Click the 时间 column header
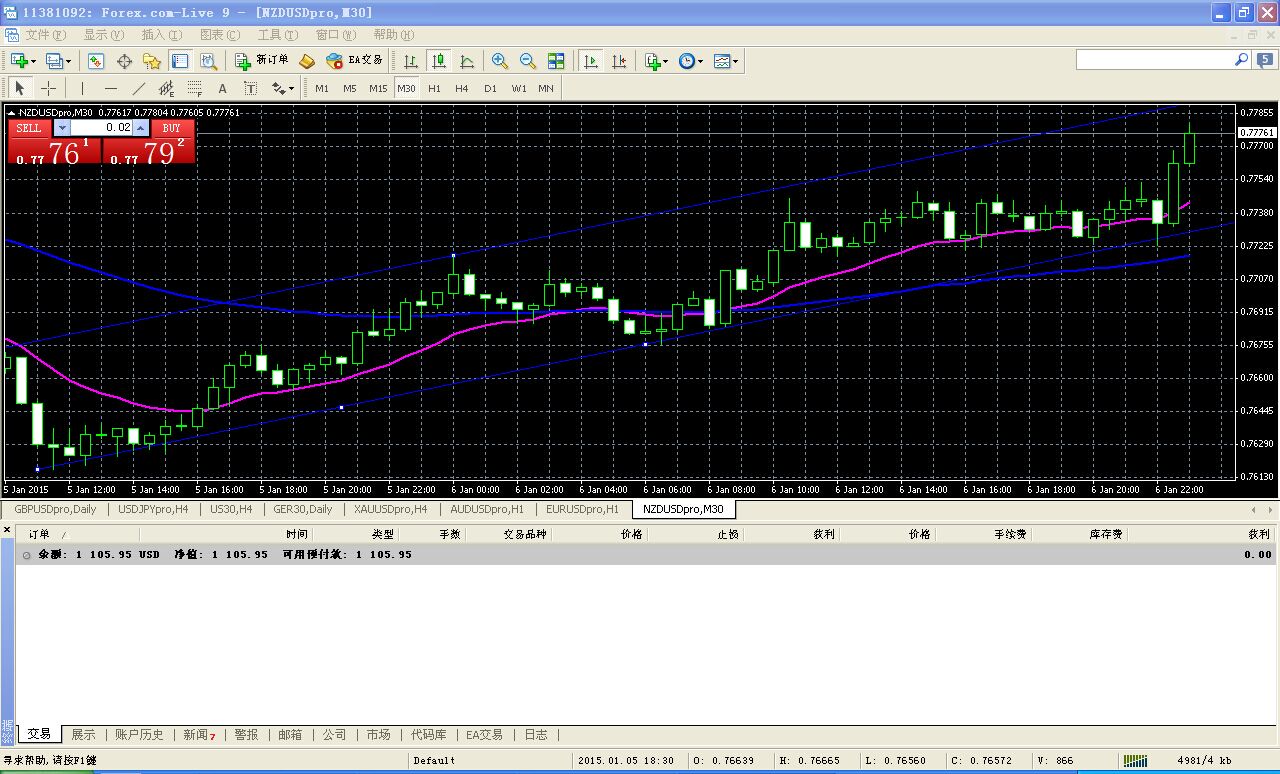1280x774 pixels. coord(297,535)
